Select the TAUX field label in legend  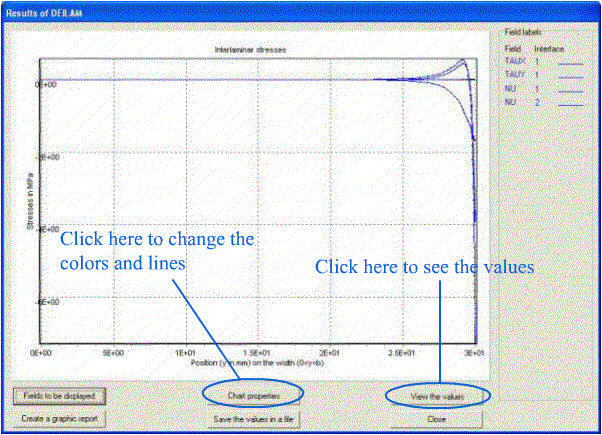(511, 61)
